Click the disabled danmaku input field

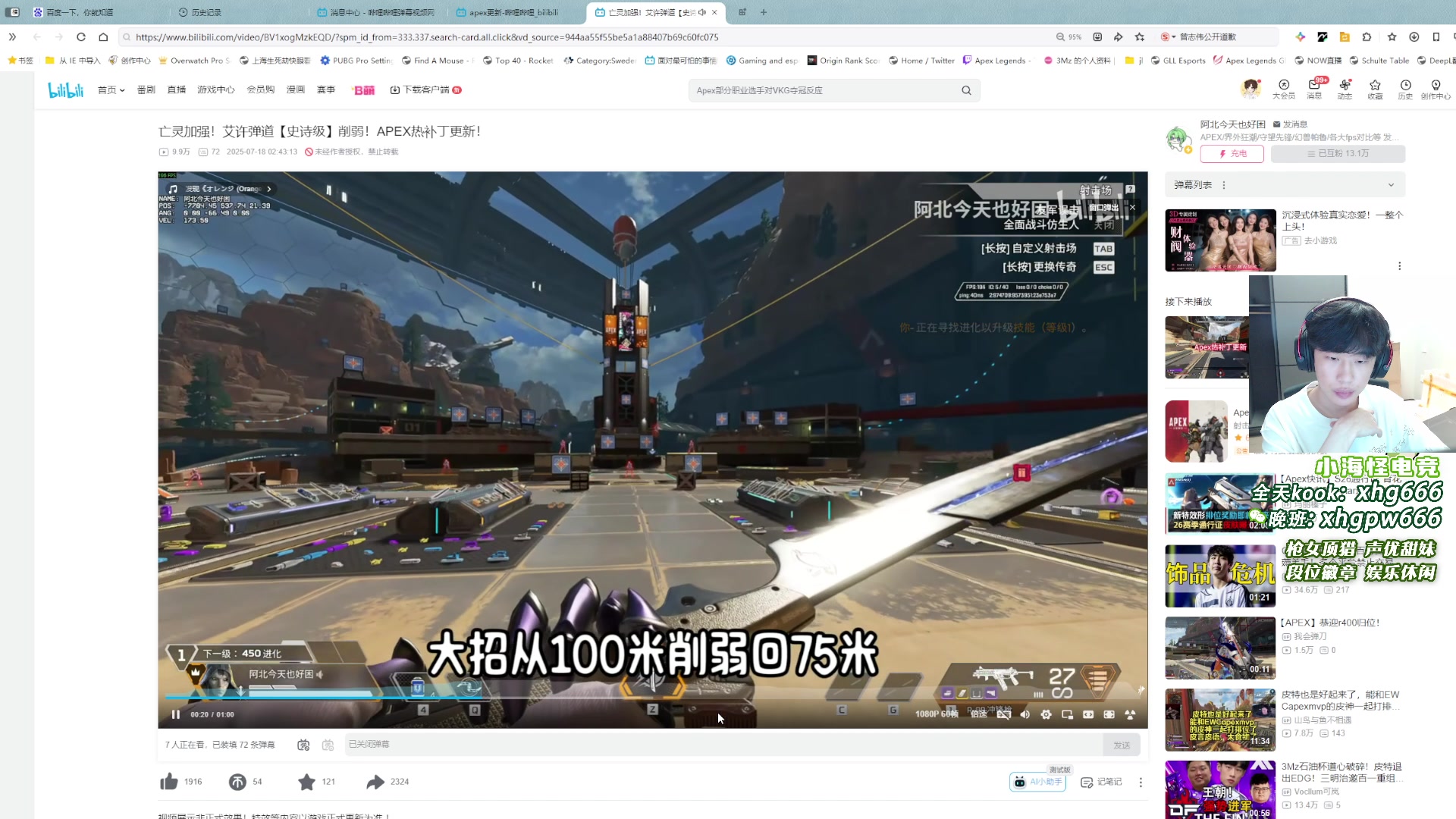coord(723,745)
